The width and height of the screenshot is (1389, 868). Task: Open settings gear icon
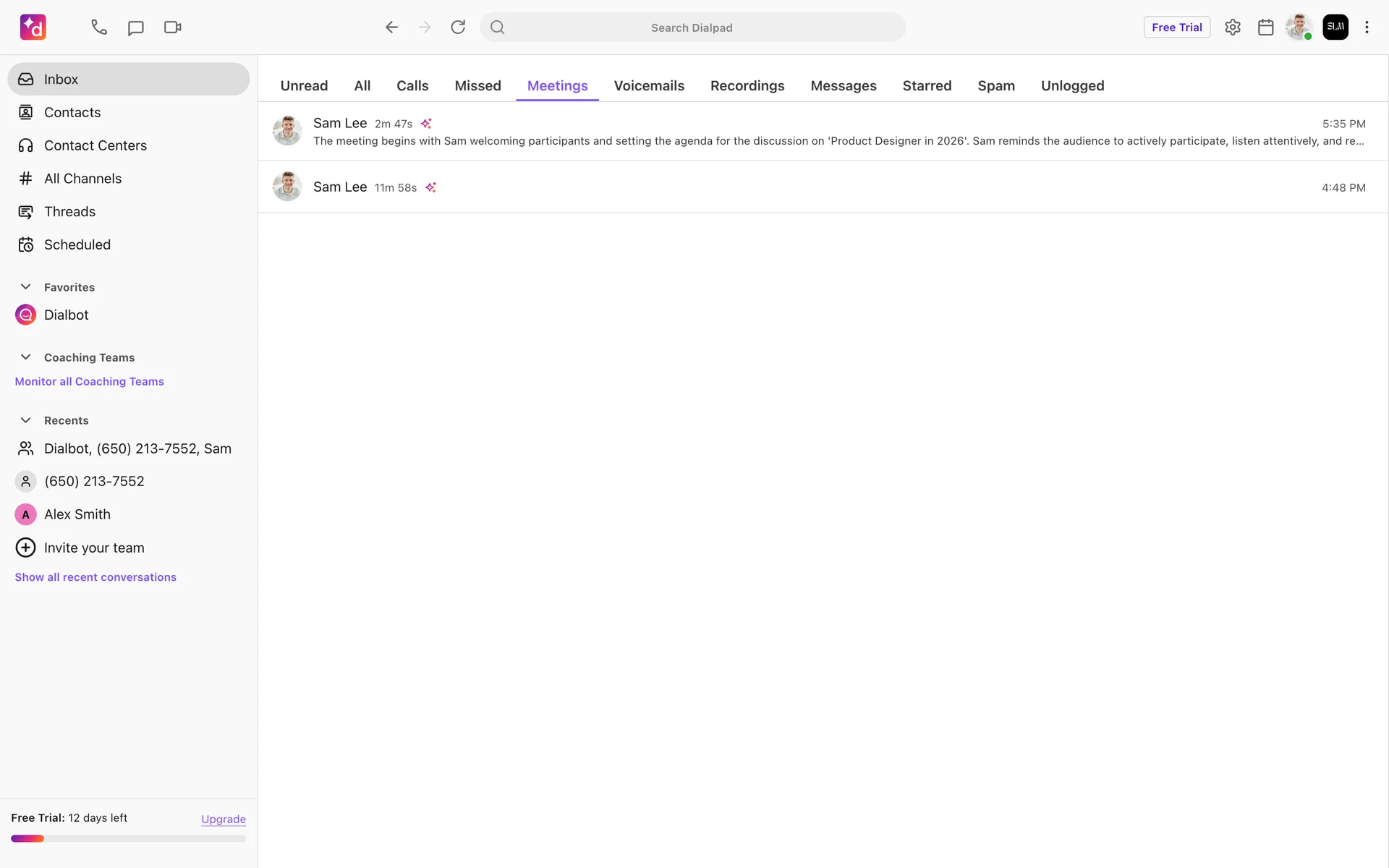tap(1233, 27)
